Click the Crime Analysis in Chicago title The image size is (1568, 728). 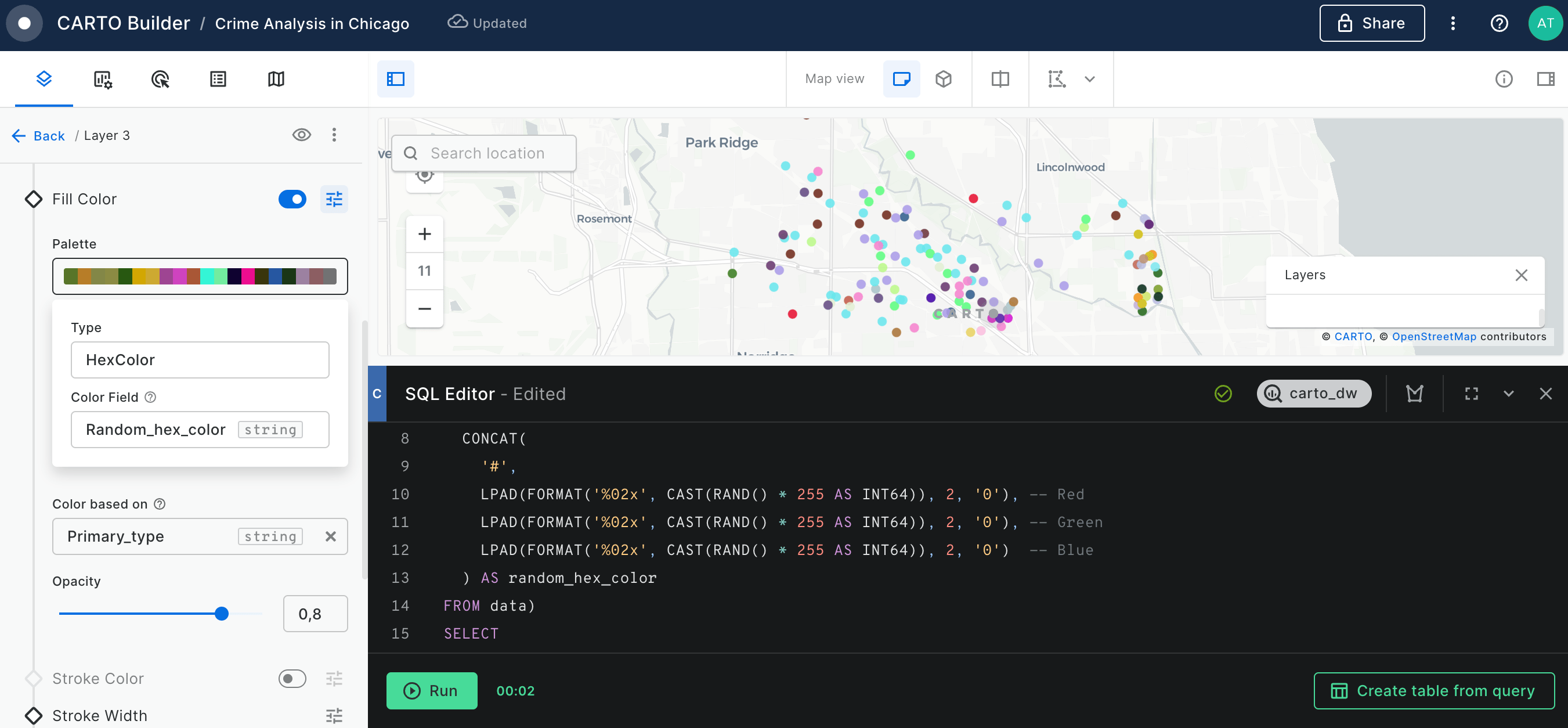tap(312, 23)
